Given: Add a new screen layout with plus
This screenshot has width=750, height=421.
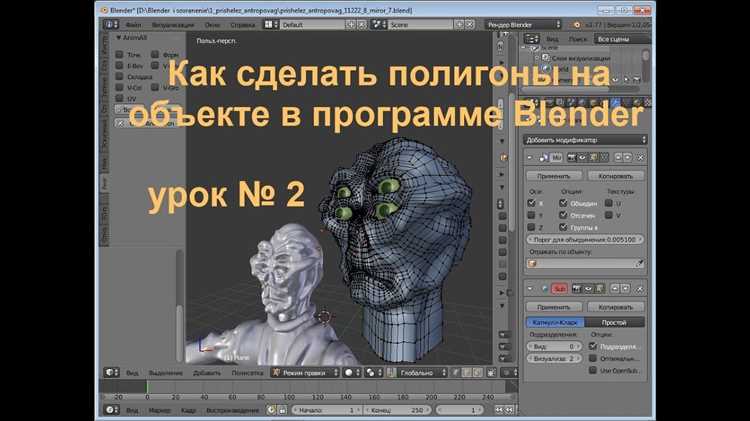Looking at the screenshot, I should click(351, 24).
